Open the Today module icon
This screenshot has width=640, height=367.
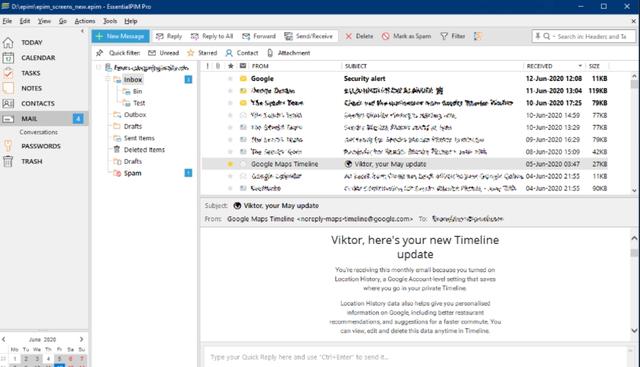point(8,42)
